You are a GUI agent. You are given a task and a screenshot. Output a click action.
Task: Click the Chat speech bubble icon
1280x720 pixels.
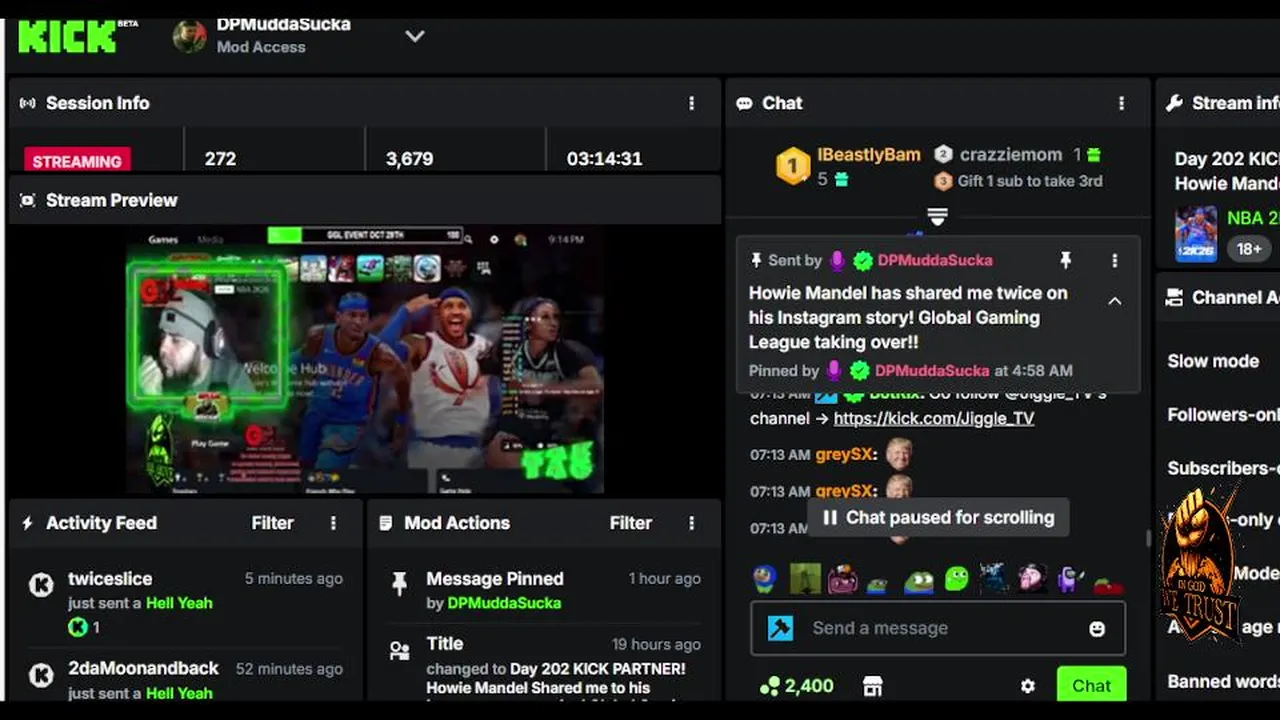[x=744, y=103]
